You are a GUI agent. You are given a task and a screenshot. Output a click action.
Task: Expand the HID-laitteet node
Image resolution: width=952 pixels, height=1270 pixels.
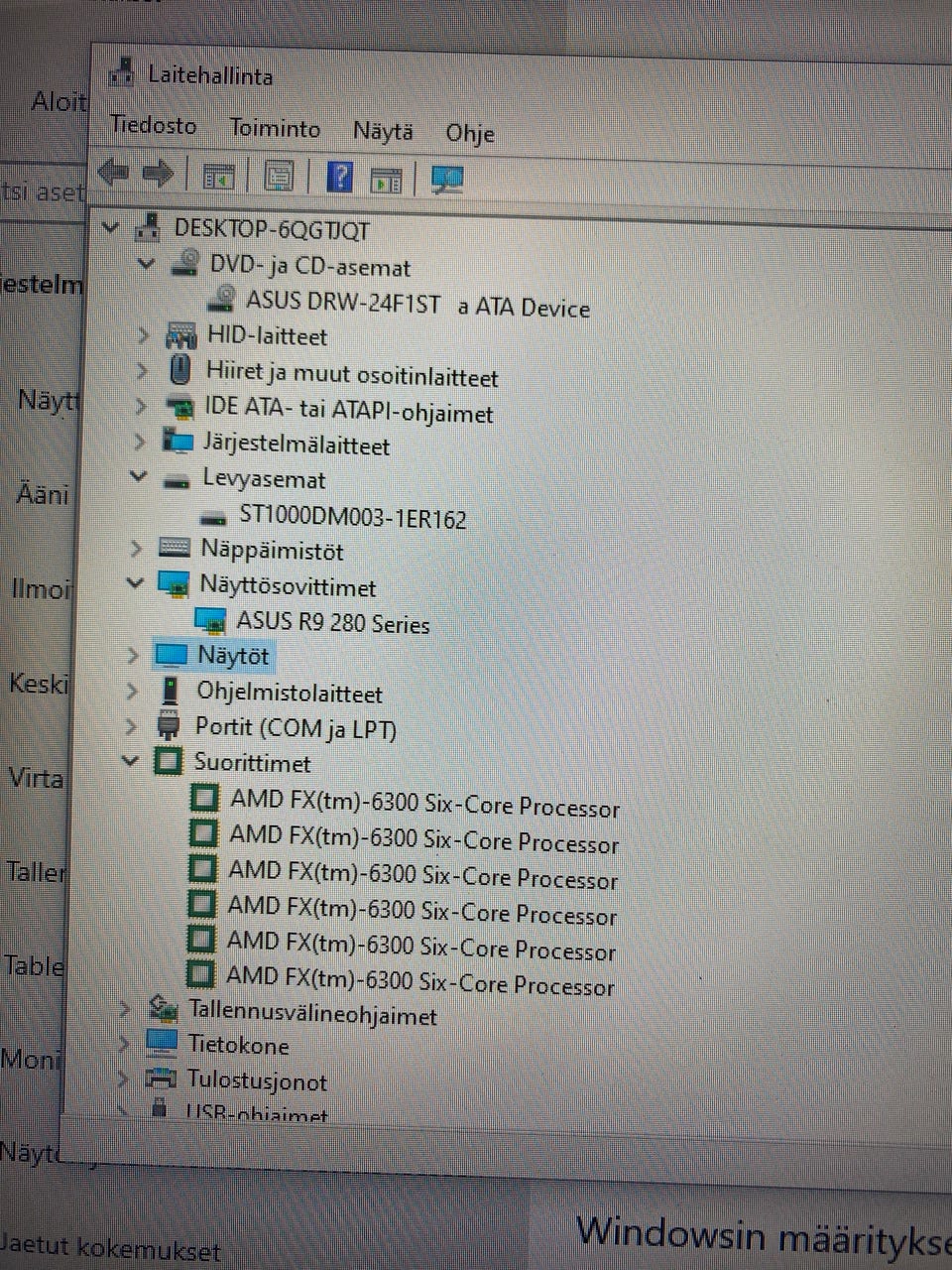click(x=144, y=335)
